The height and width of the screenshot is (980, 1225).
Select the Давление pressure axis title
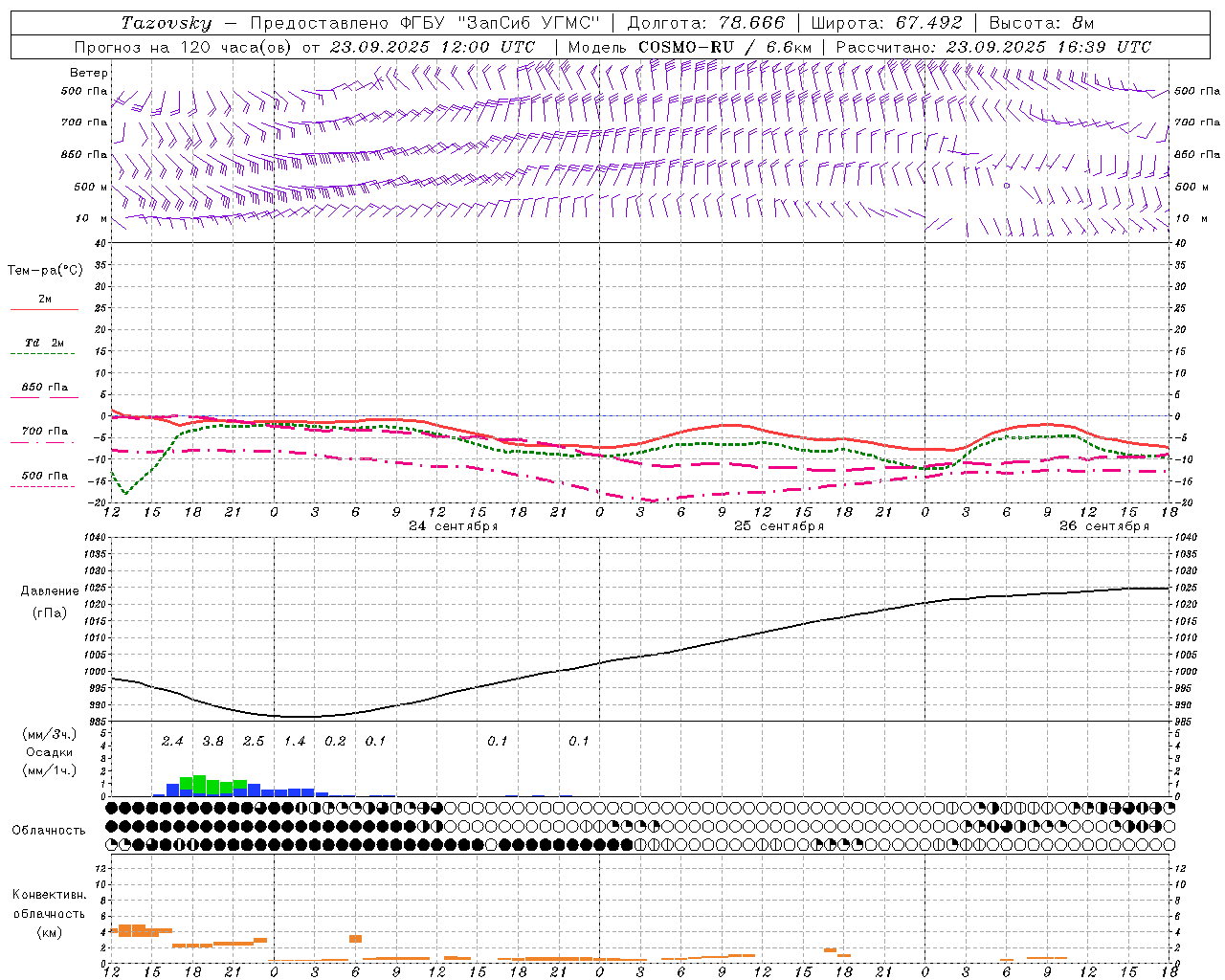[49, 590]
